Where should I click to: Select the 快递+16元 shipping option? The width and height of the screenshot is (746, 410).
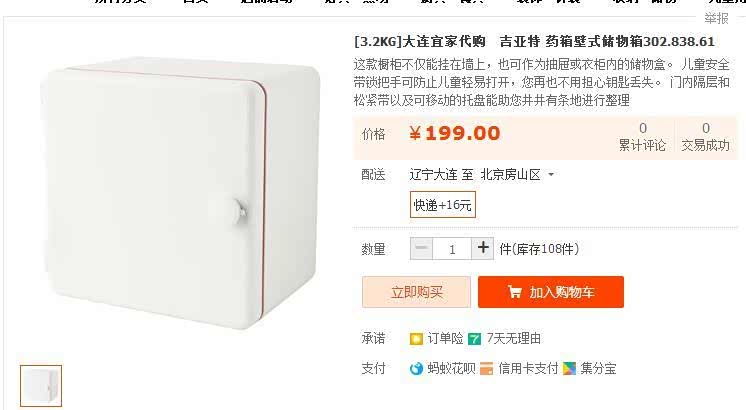coord(442,205)
